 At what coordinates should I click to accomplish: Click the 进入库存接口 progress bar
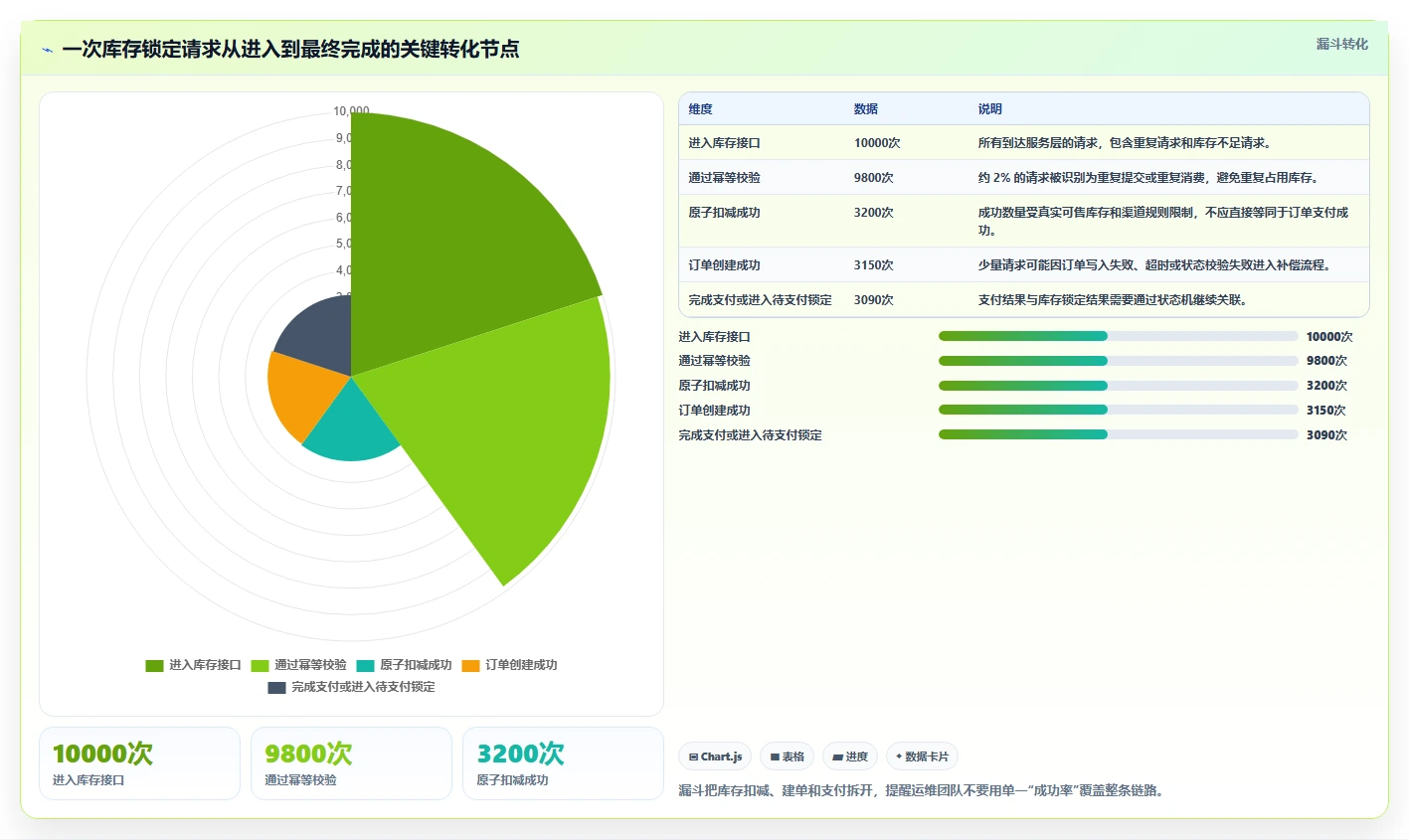point(1119,336)
